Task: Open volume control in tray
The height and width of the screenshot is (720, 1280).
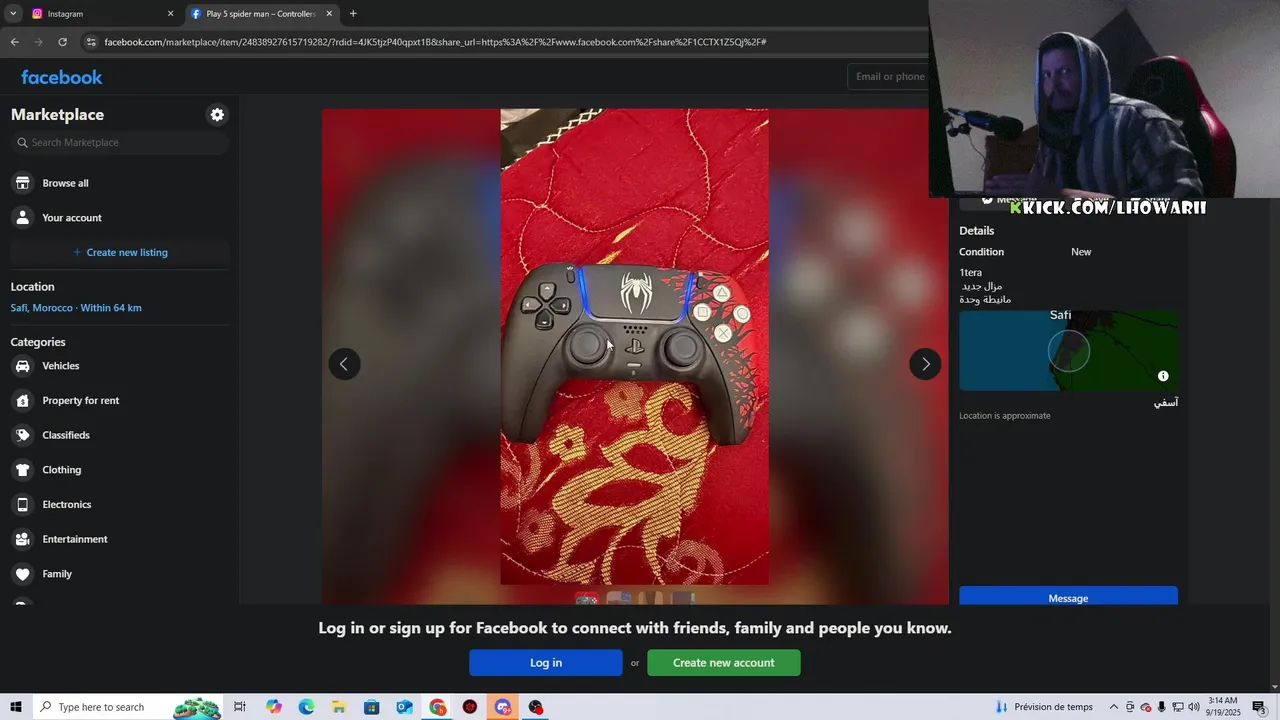Action: click(x=1194, y=707)
